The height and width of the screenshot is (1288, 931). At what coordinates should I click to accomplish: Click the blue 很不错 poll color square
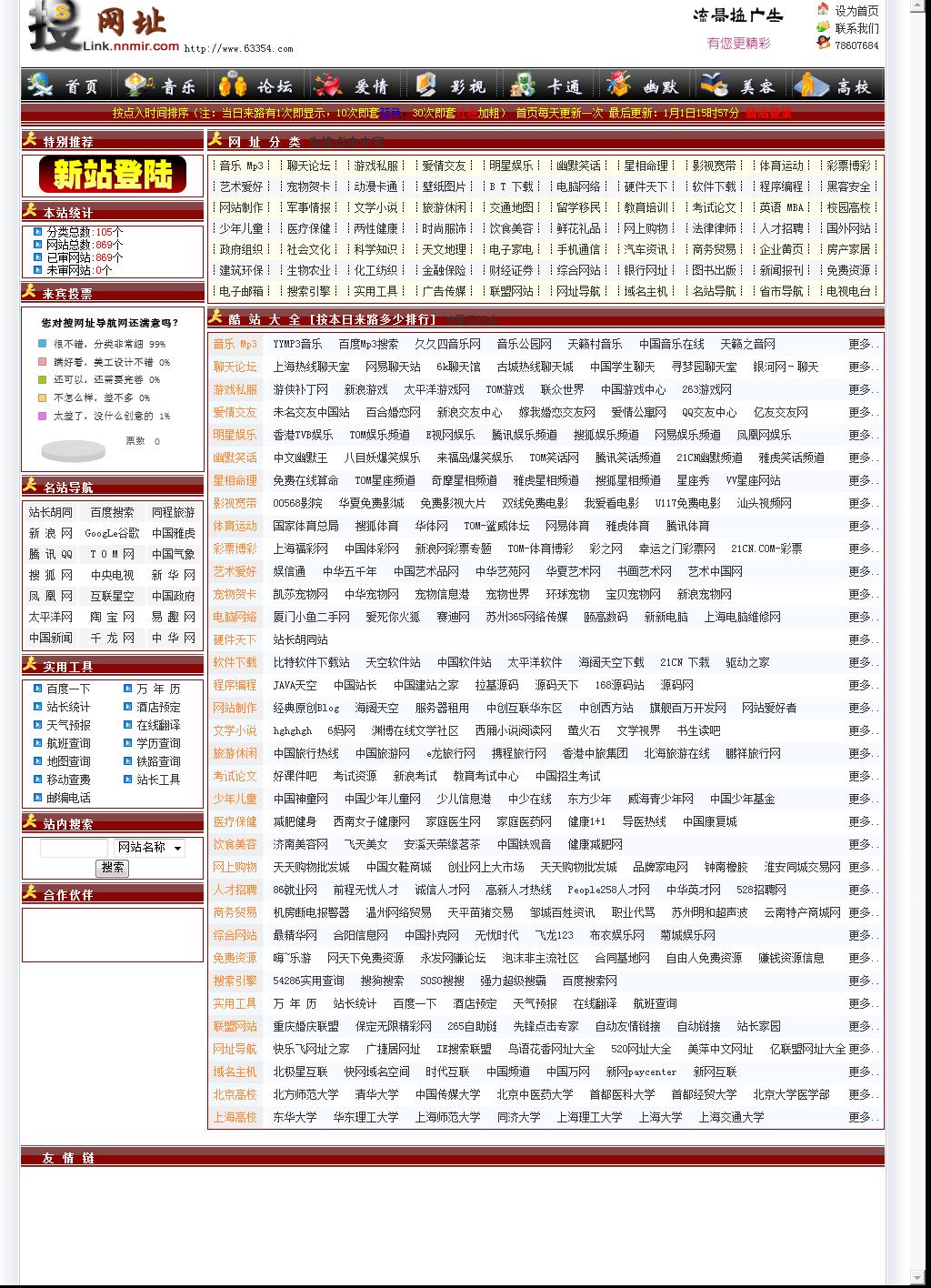pos(42,344)
